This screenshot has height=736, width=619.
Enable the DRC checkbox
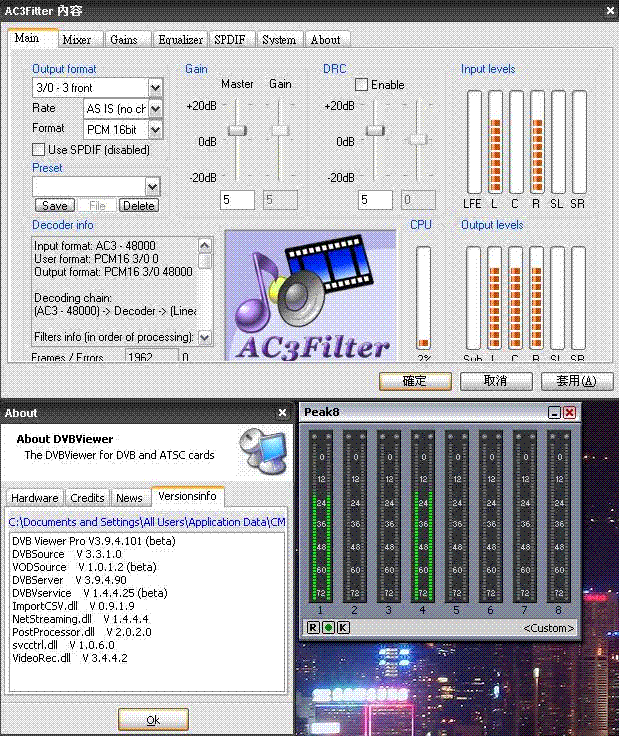362,86
